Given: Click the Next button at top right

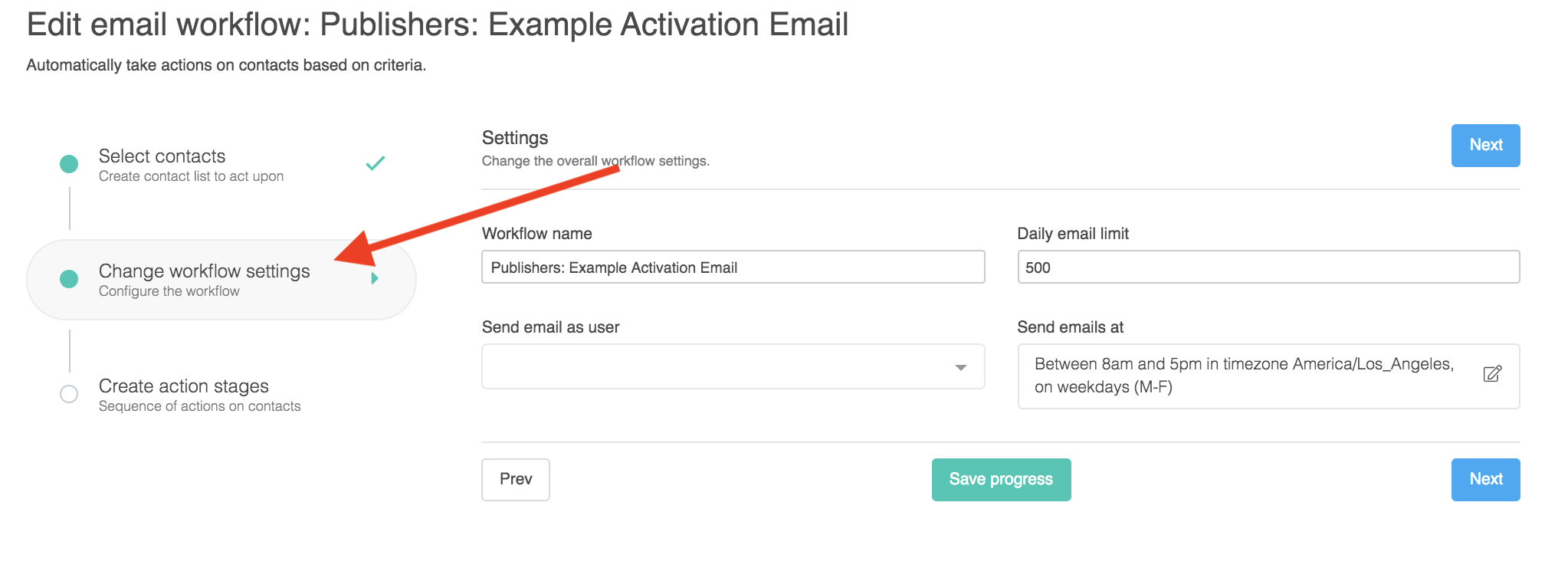Looking at the screenshot, I should pos(1485,145).
